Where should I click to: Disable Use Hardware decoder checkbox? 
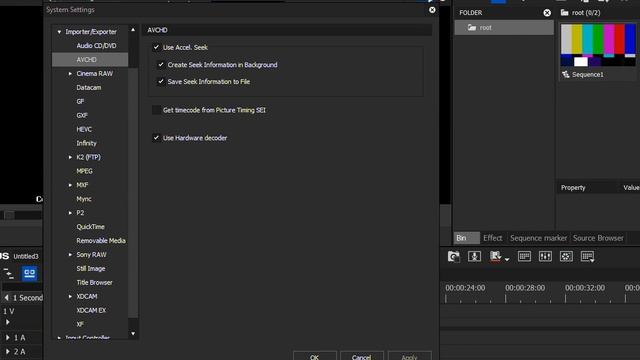pos(156,138)
